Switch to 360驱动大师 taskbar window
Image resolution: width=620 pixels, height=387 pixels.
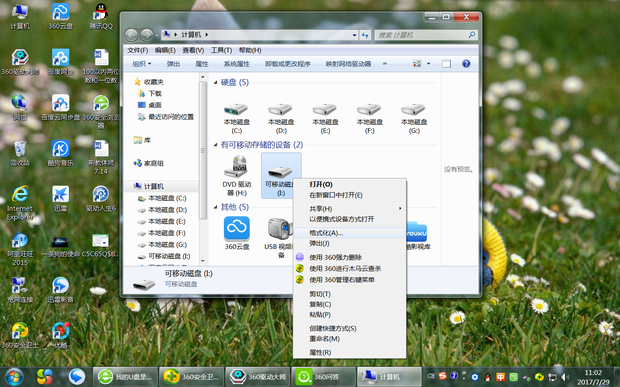coord(257,377)
